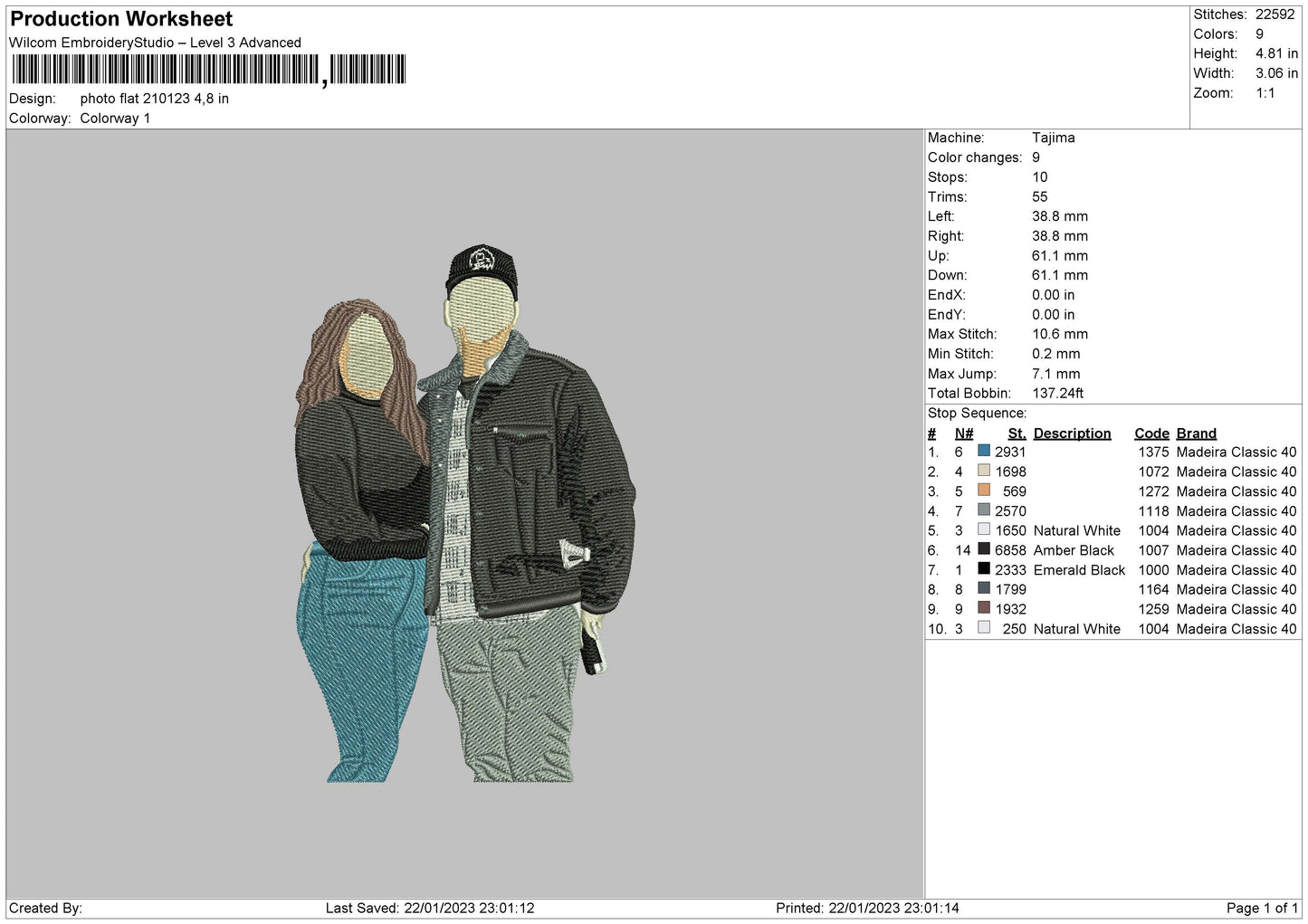1308x924 pixels.
Task: Click the 'Brand' column header
Action: [x=1197, y=433]
